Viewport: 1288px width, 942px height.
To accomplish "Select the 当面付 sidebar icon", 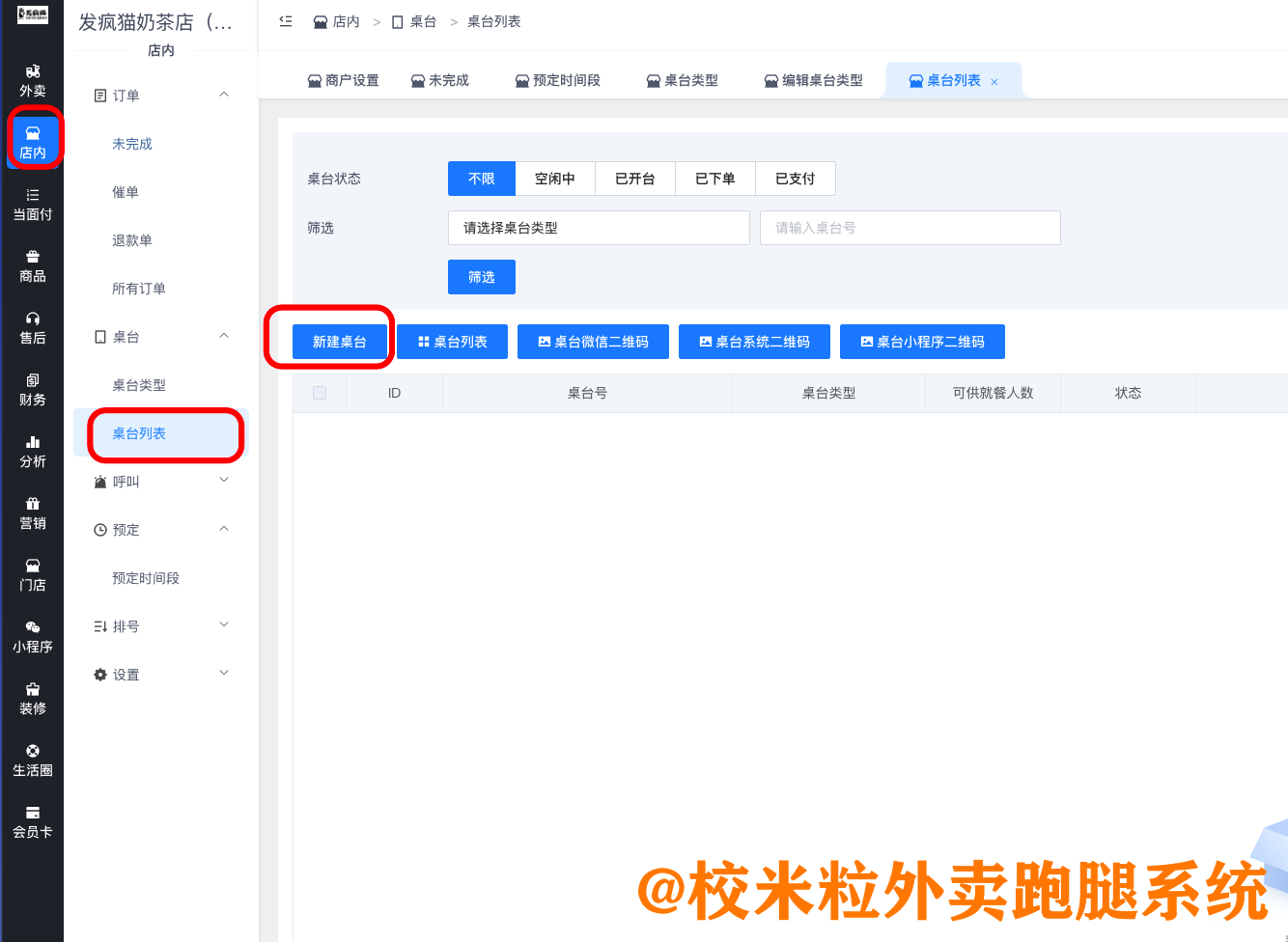I will click(33, 205).
